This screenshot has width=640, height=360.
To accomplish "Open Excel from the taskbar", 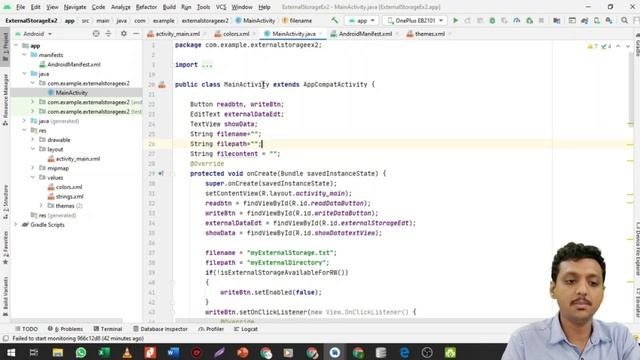I will tap(104, 352).
